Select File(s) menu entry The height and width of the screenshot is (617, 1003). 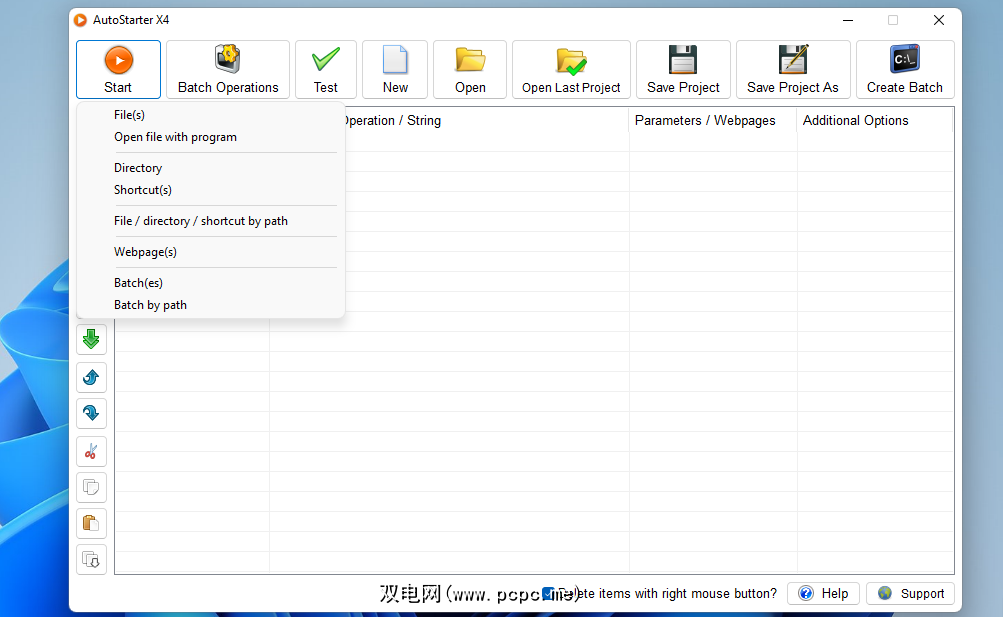click(x=210, y=115)
